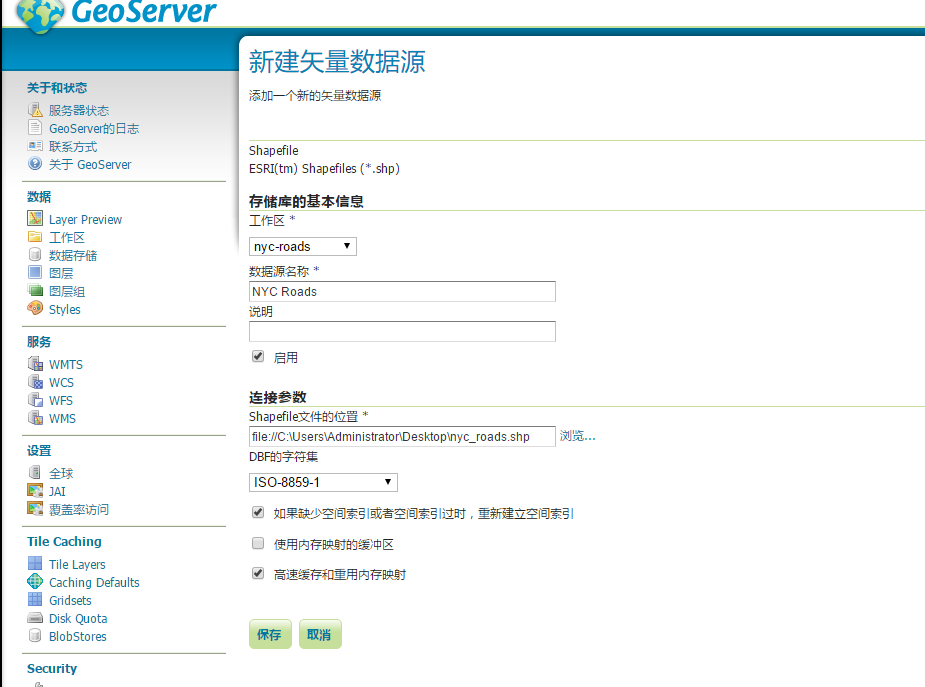
Task: Enable 使用内存映射的缓冲区 checkbox
Action: [x=258, y=543]
